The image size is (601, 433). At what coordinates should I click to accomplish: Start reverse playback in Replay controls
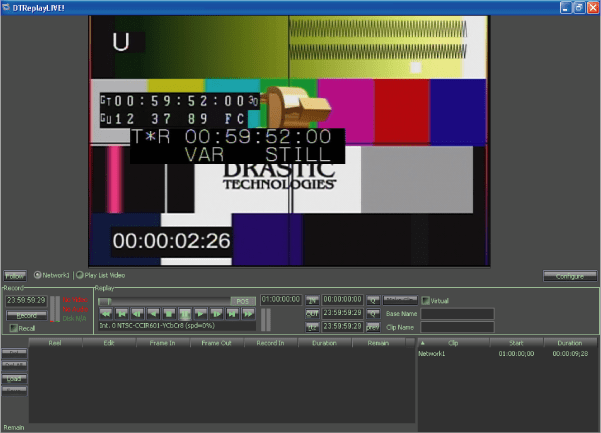(x=153, y=314)
